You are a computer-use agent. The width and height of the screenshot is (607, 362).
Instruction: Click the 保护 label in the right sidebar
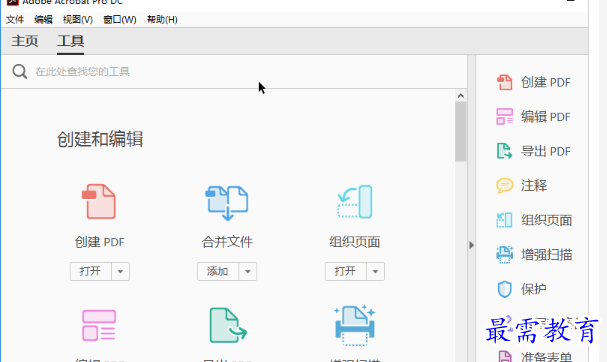(x=534, y=289)
